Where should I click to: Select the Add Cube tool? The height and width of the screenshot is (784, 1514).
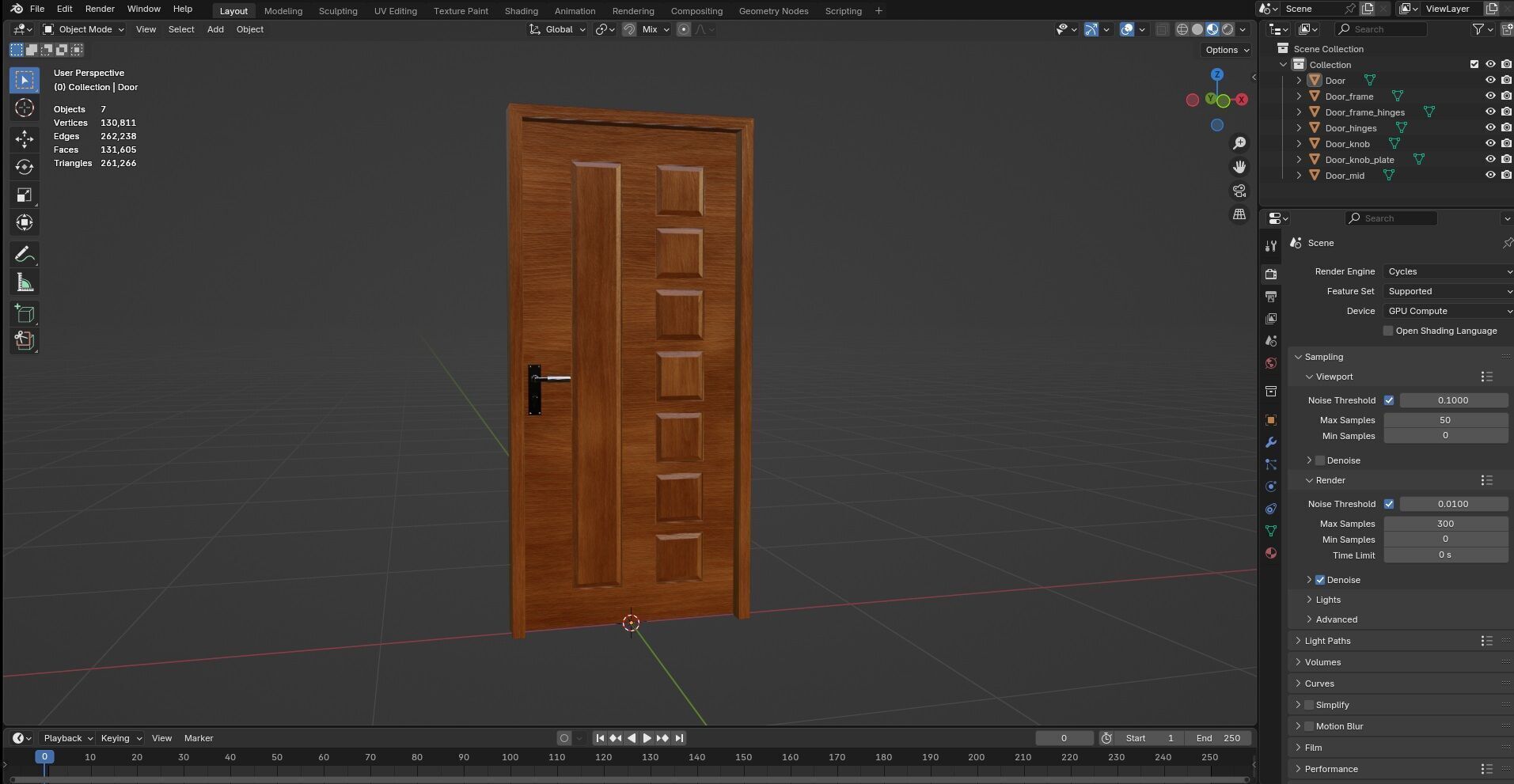(x=25, y=314)
